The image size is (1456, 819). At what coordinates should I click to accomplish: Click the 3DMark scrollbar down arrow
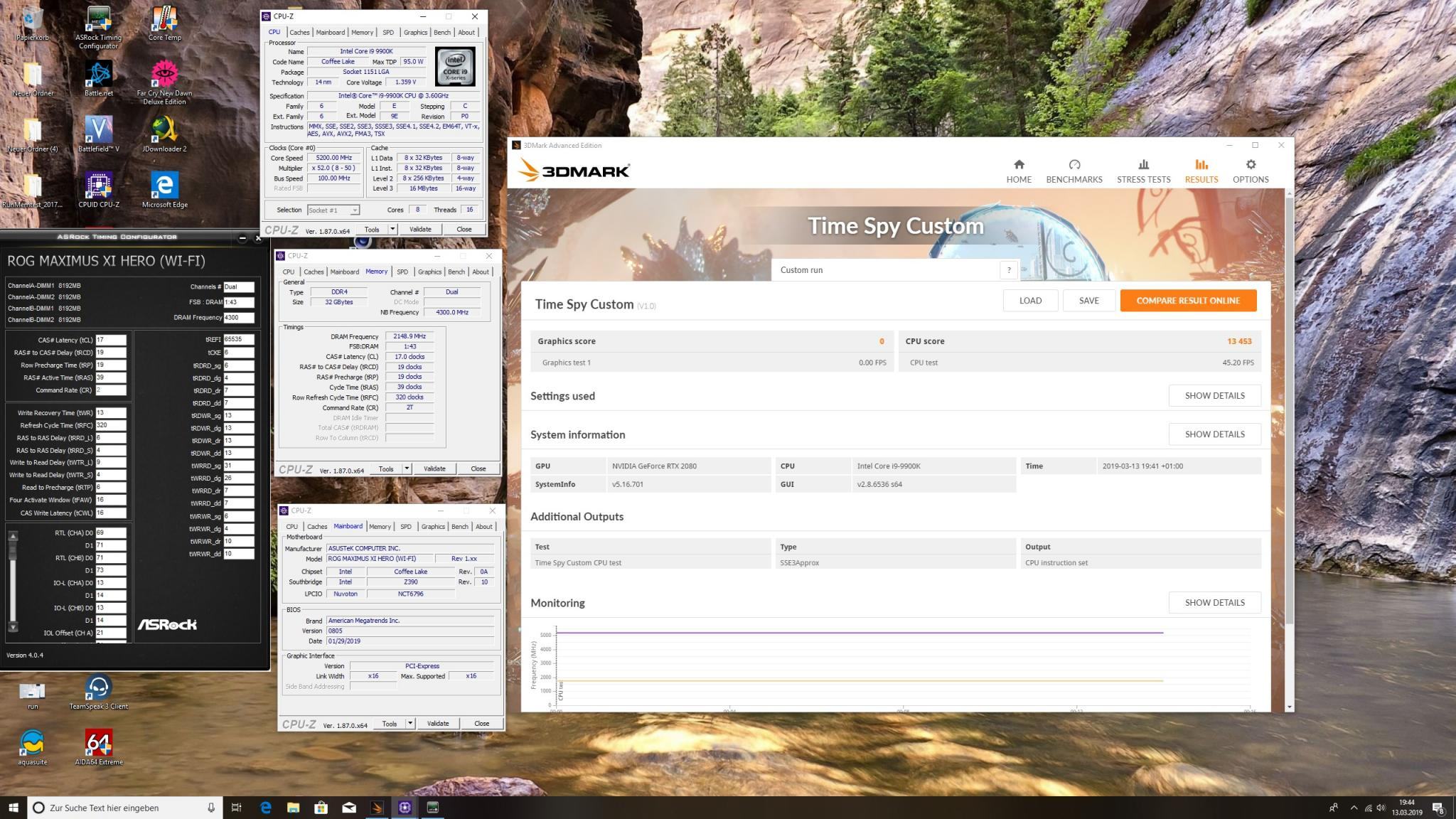[x=1289, y=707]
